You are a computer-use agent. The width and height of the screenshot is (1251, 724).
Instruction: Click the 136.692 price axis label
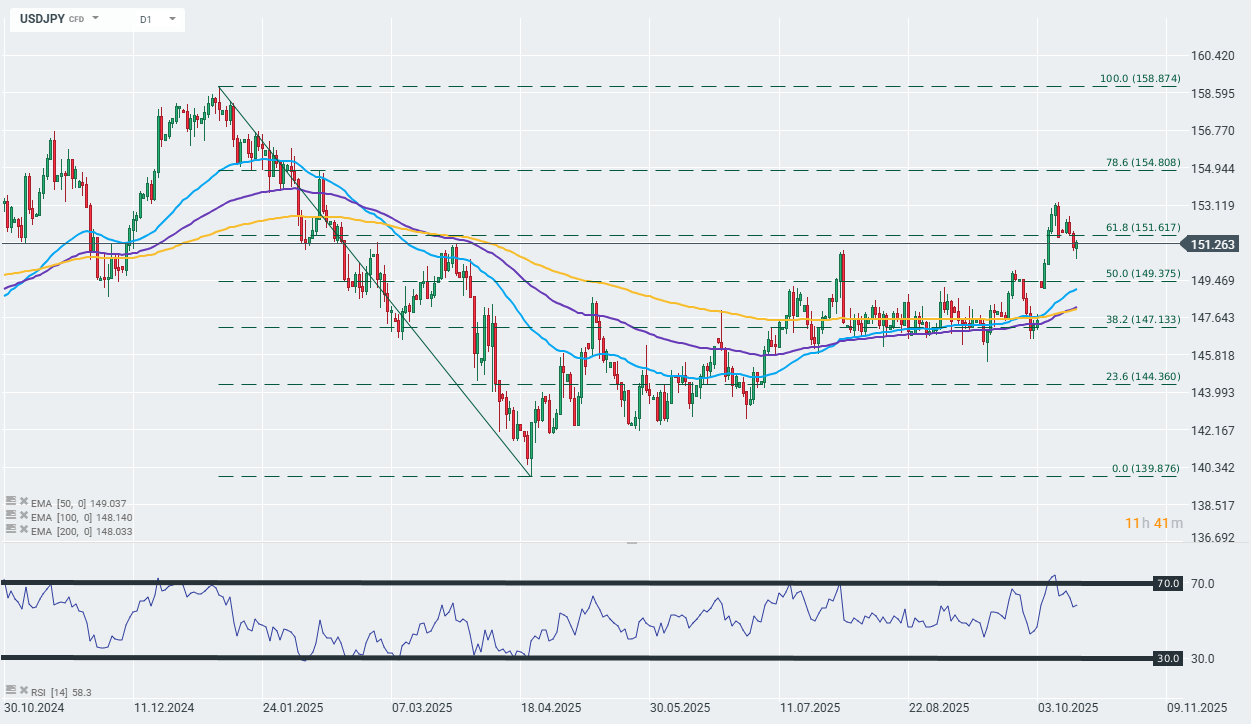pos(1213,538)
